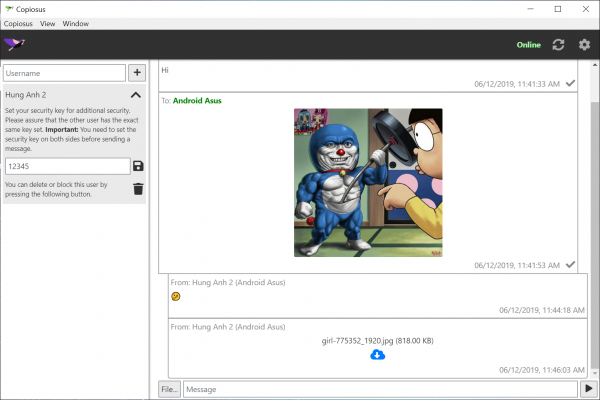
Task: Collapse the Hung Anh 2 contact panel
Action: pos(136,95)
